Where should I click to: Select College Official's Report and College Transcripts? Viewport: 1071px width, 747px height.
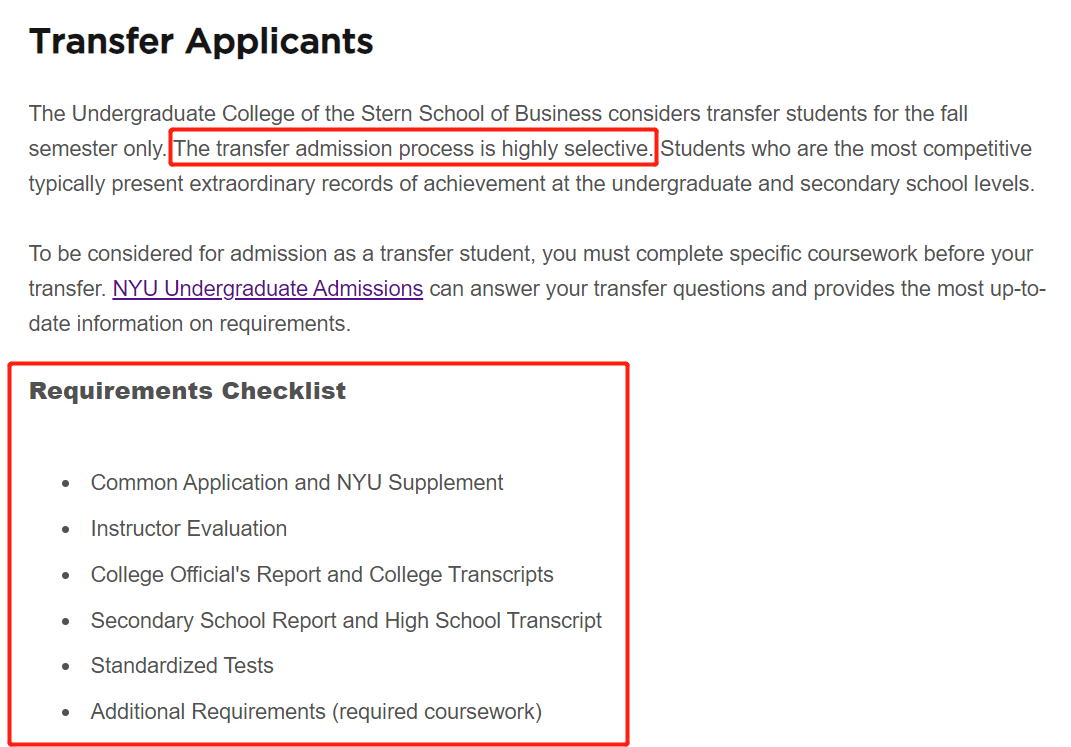322,575
